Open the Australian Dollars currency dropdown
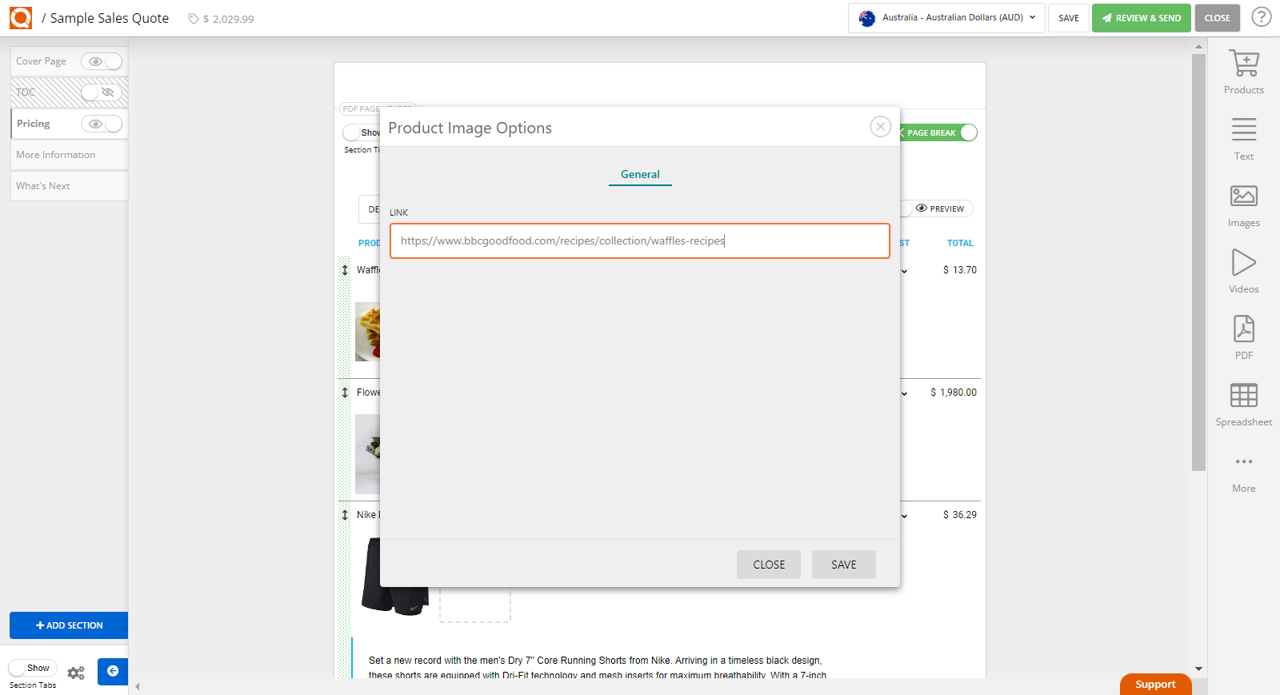This screenshot has height=695, width=1280. tap(945, 17)
